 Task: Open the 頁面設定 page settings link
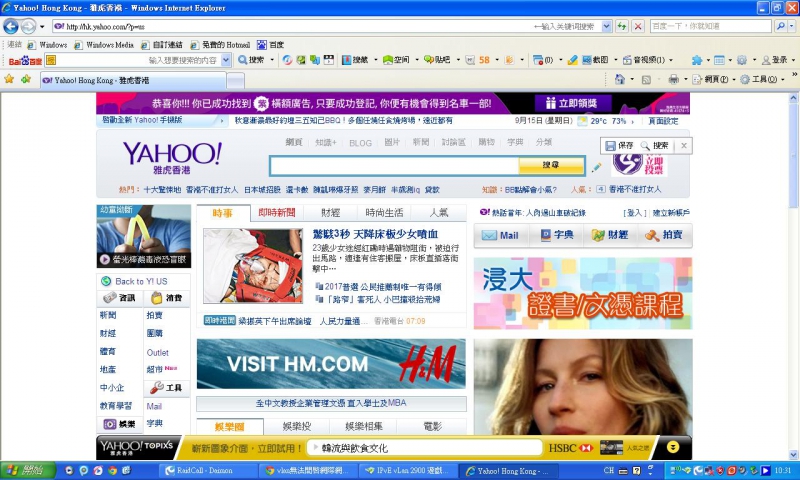click(663, 121)
